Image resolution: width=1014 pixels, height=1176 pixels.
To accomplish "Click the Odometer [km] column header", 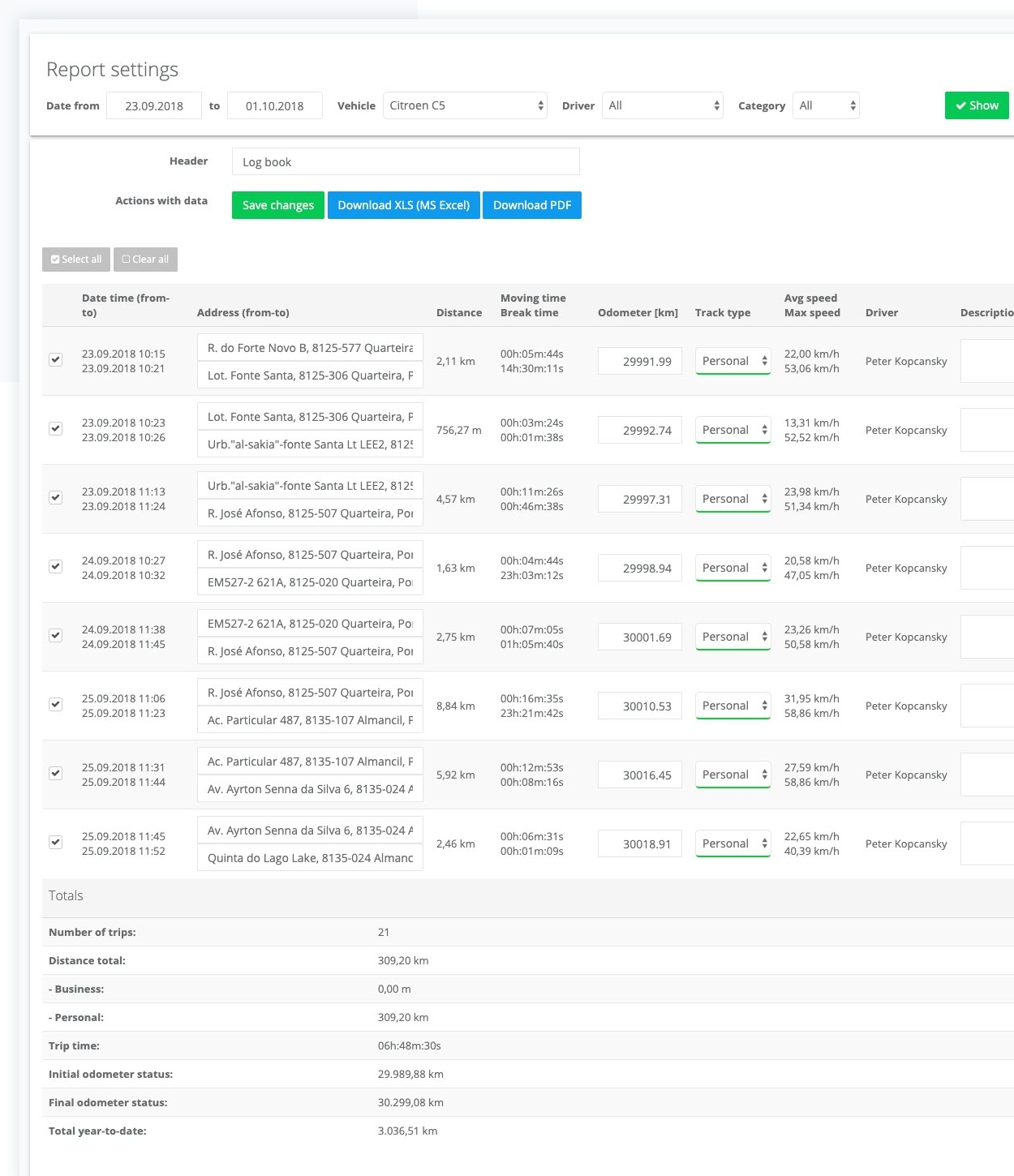I will pyautogui.click(x=638, y=312).
